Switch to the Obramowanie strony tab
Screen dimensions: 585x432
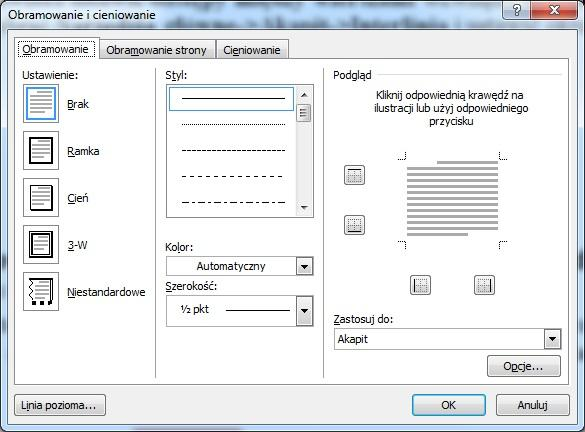pos(157,50)
